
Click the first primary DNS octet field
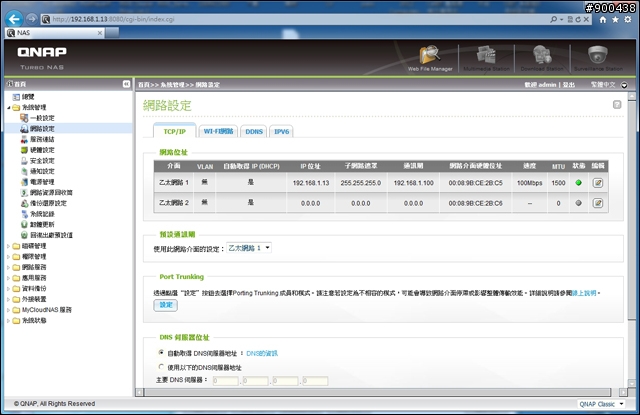(226, 381)
